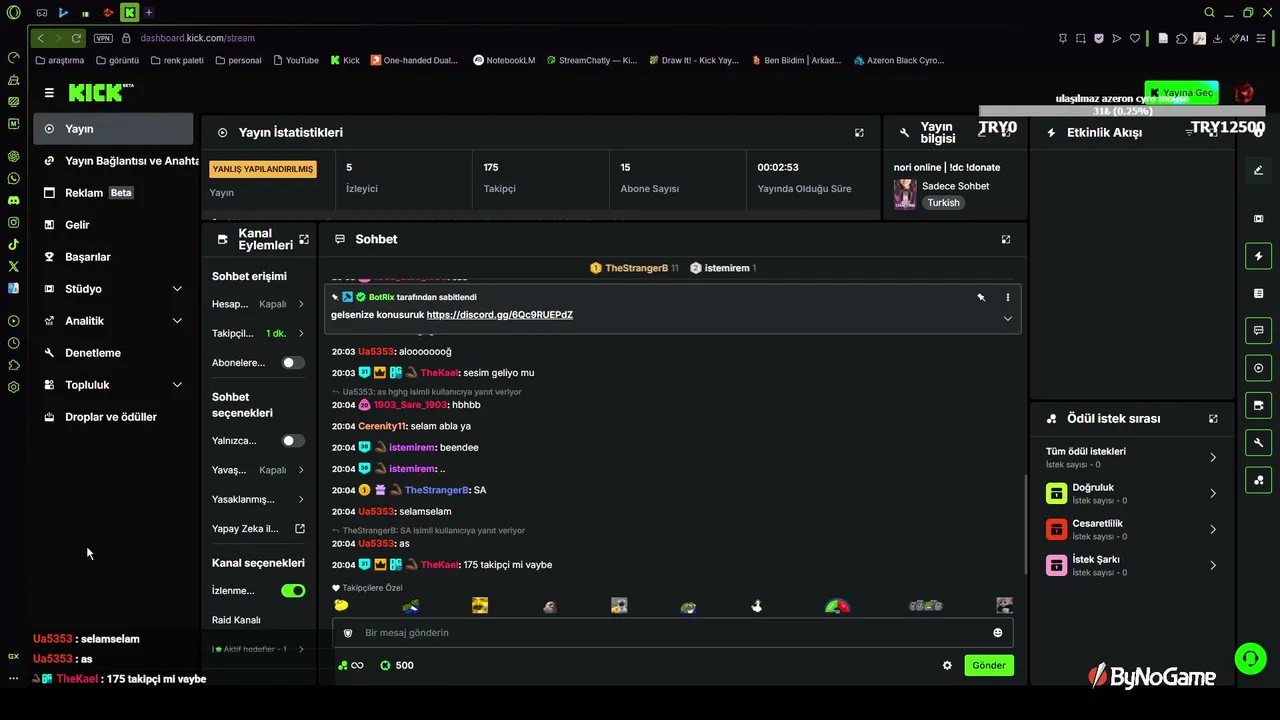Click the green Kick logo in header

click(101, 93)
